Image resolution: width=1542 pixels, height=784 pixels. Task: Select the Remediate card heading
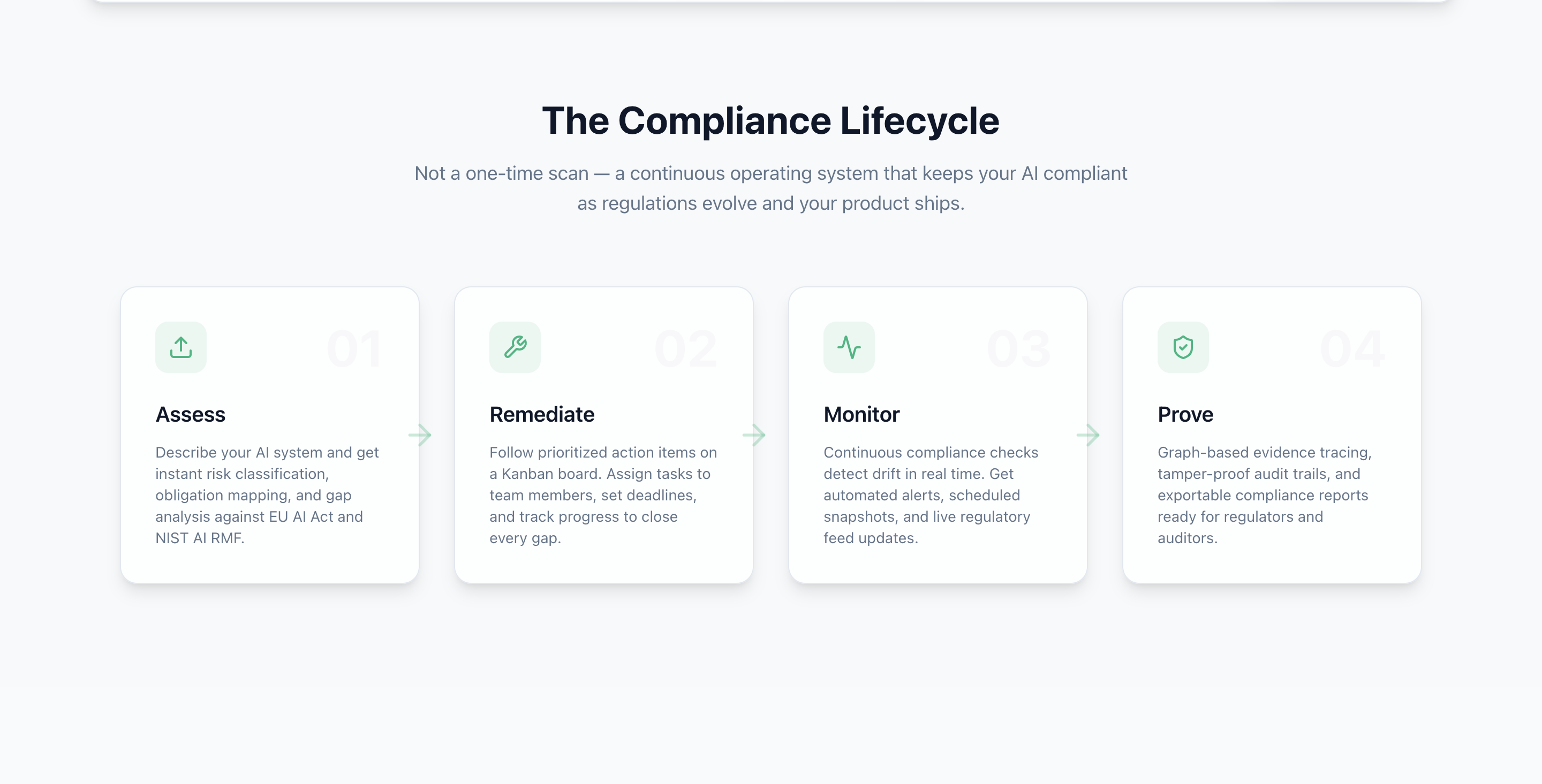click(x=542, y=414)
